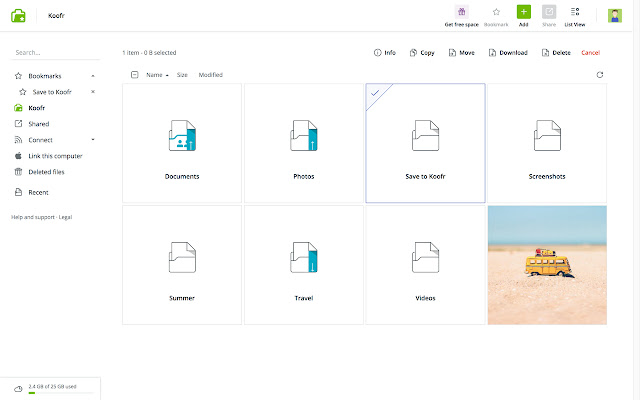Open Connect in the sidebar
The image size is (640, 400).
(40, 140)
